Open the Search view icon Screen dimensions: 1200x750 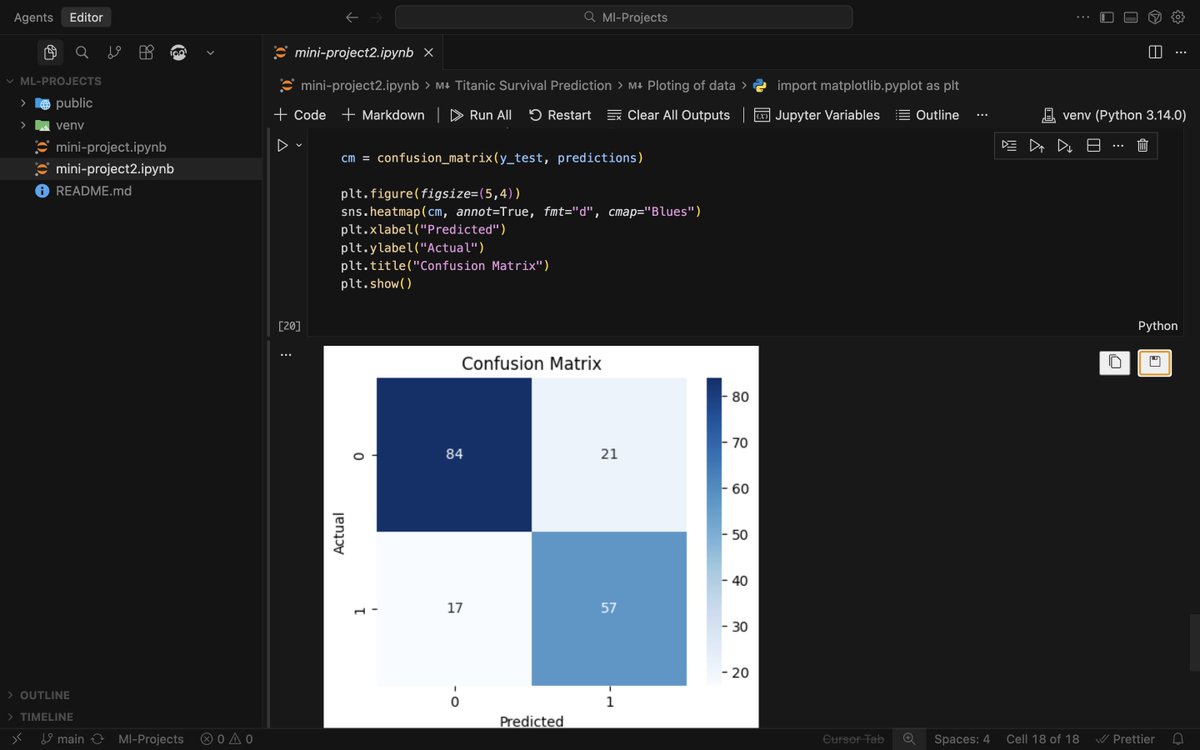(82, 52)
